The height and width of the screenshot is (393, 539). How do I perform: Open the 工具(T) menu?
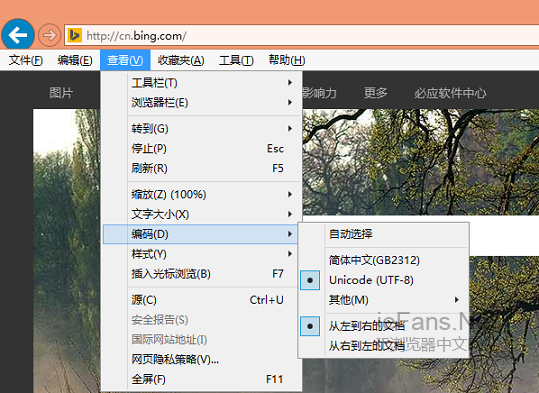click(x=236, y=61)
